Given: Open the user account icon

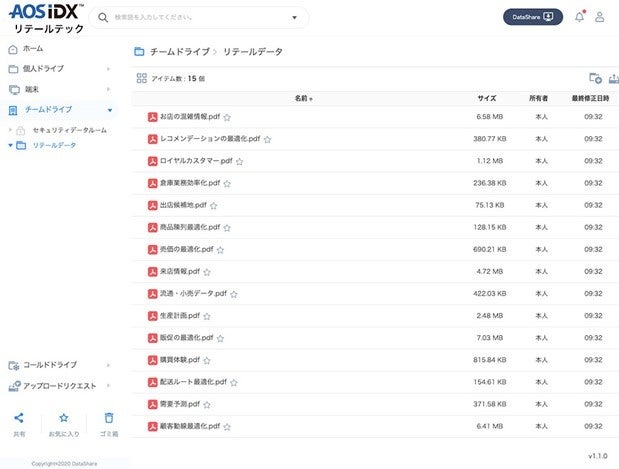Looking at the screenshot, I should pyautogui.click(x=599, y=17).
